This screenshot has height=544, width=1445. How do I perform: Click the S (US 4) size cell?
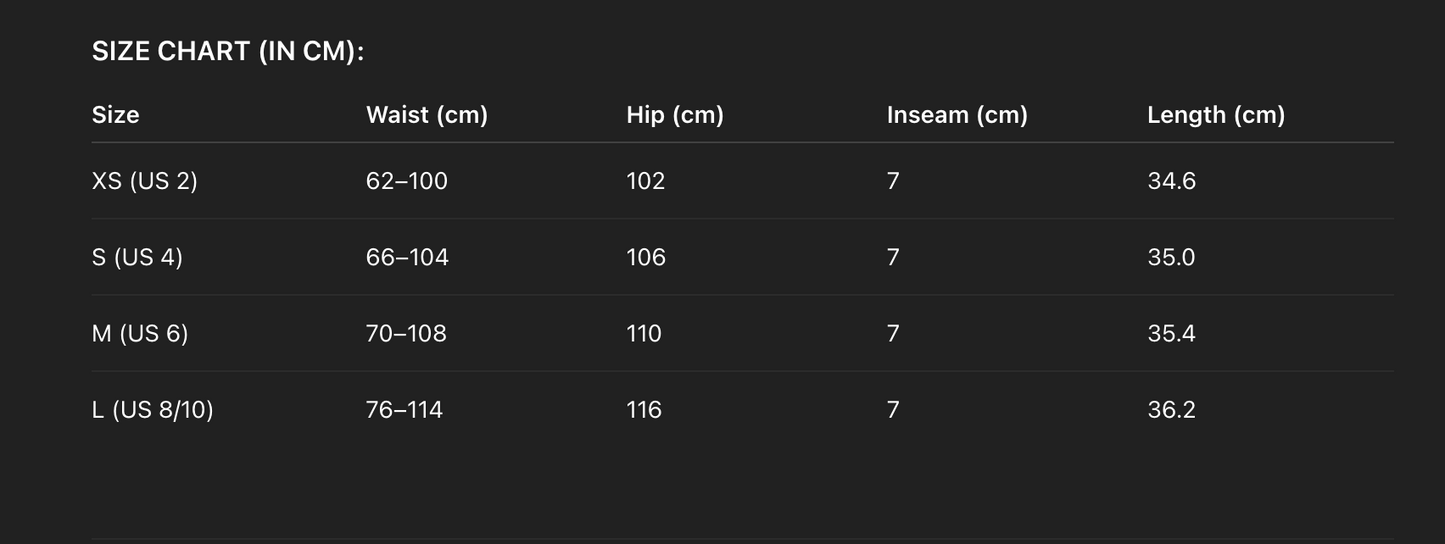tap(137, 257)
